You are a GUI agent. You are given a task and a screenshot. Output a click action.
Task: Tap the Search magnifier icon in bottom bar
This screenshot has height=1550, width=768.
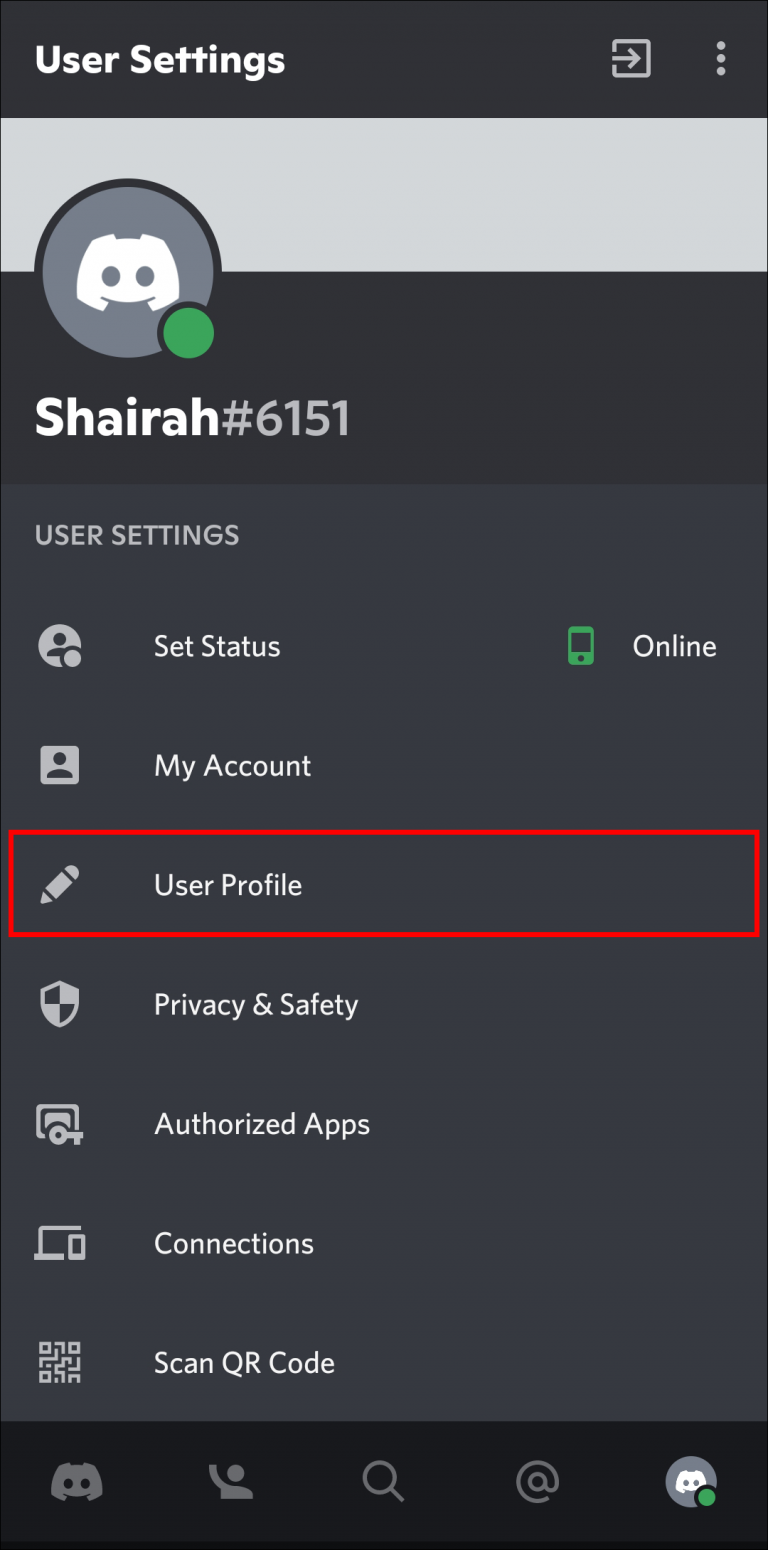click(383, 1482)
